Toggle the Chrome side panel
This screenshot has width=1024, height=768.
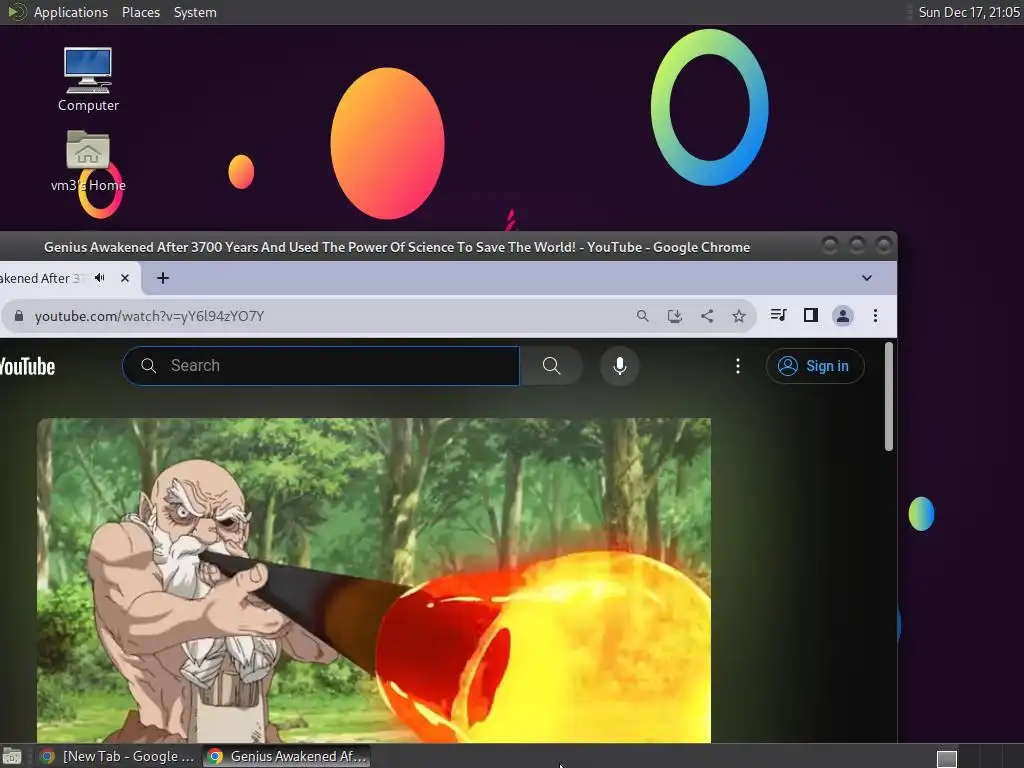click(810, 315)
